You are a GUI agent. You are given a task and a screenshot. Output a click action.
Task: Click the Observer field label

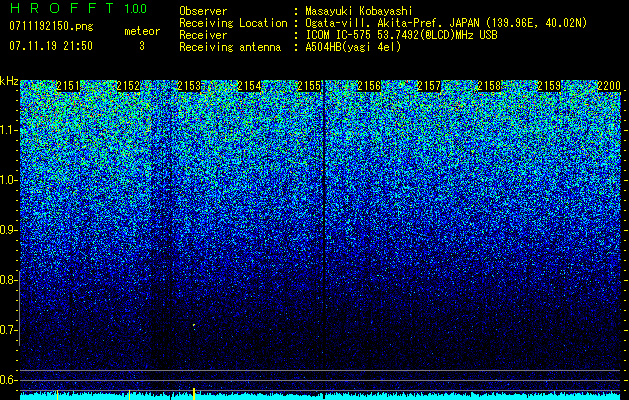click(x=203, y=11)
